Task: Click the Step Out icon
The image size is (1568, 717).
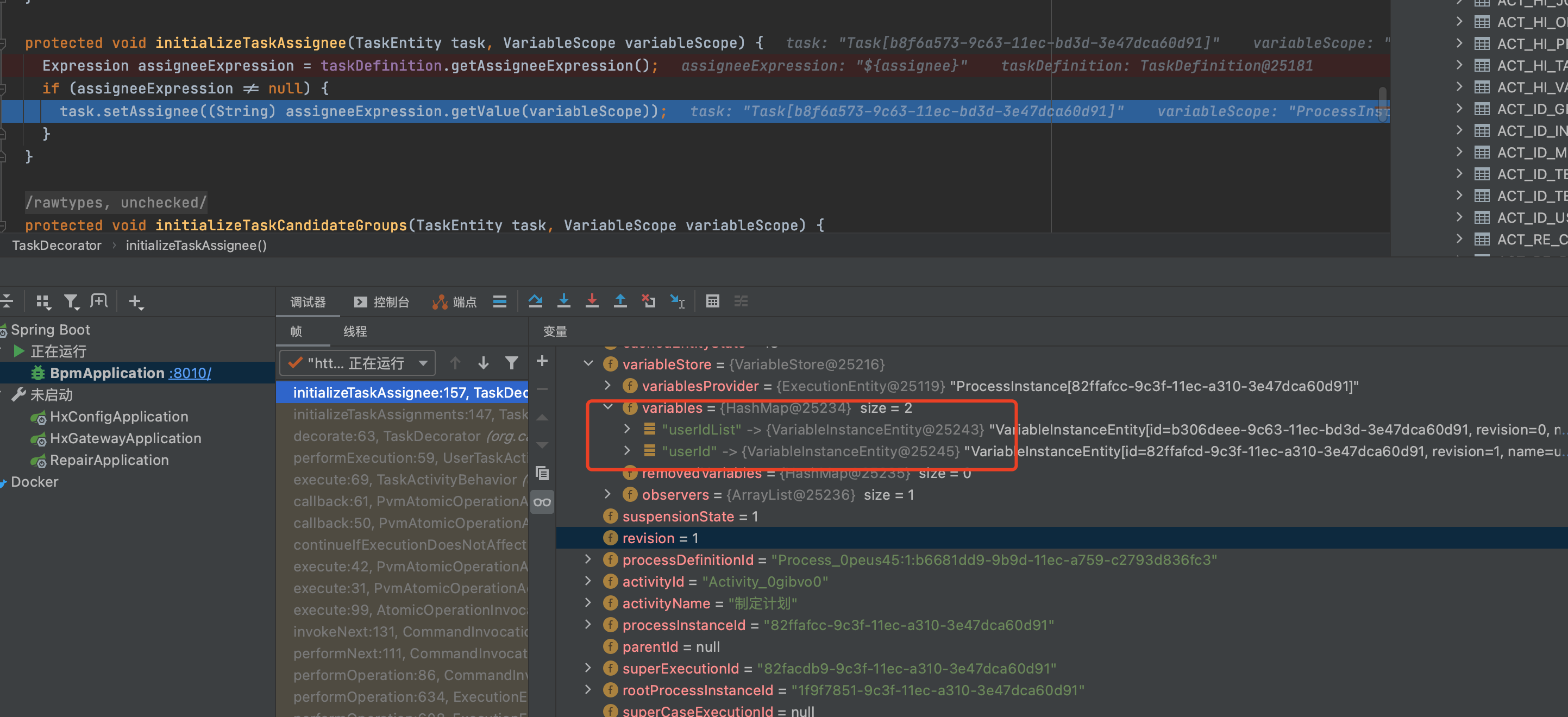Action: point(620,301)
